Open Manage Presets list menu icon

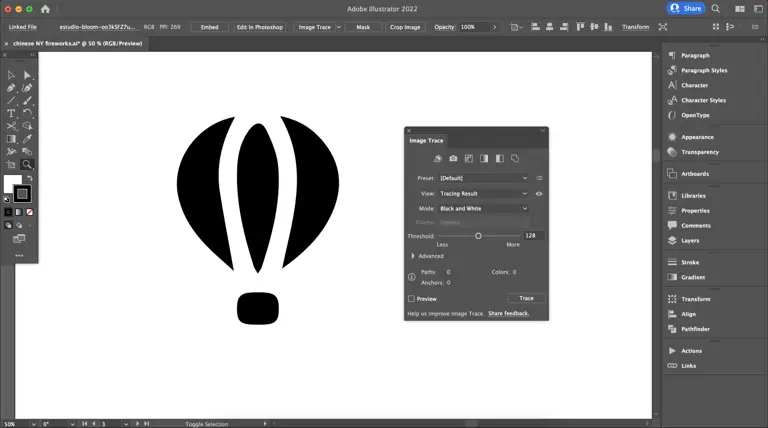coord(539,178)
